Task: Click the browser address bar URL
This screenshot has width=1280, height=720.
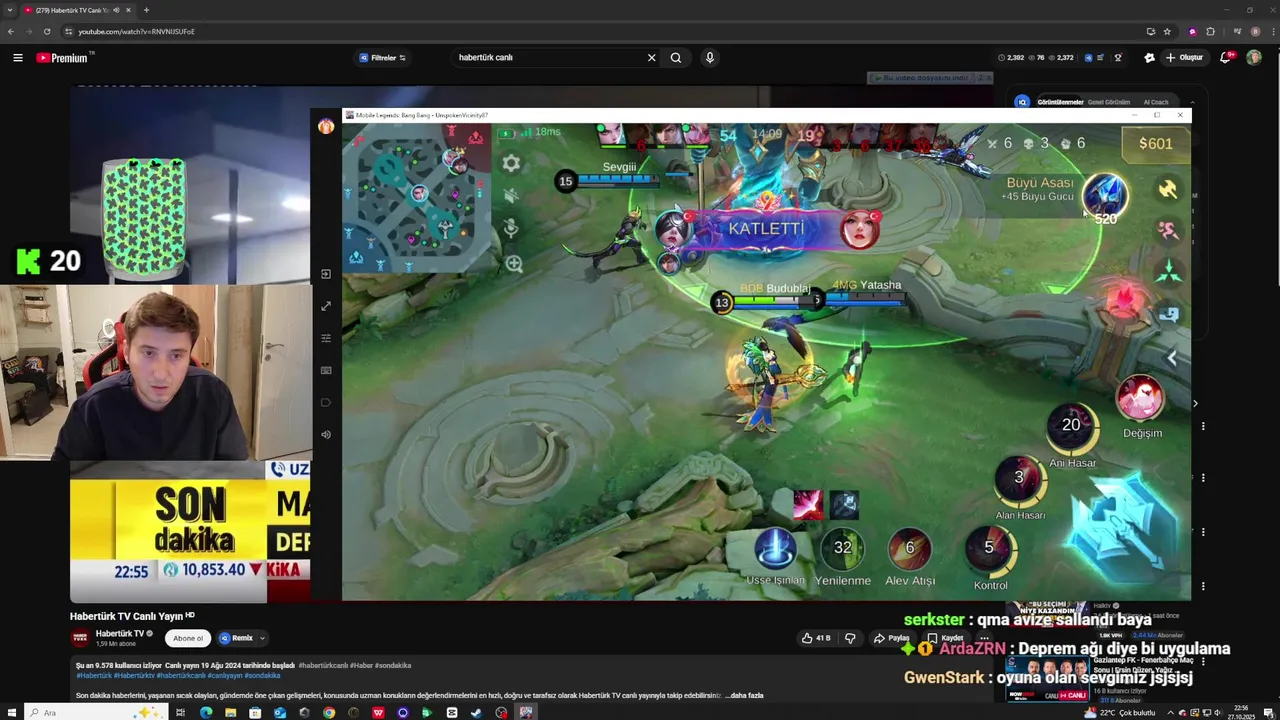Action: [x=137, y=31]
